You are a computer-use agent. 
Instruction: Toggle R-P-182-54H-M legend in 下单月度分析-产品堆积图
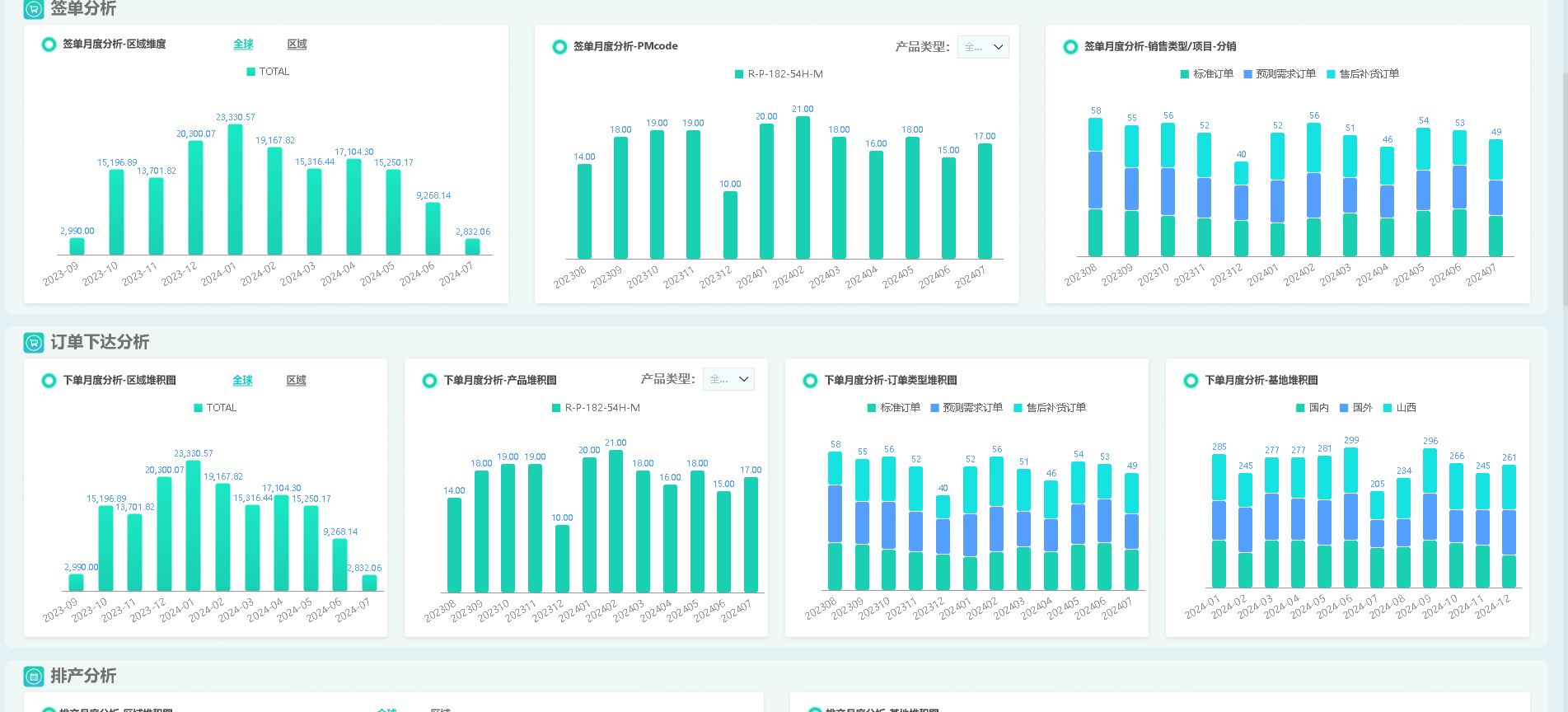(x=596, y=408)
